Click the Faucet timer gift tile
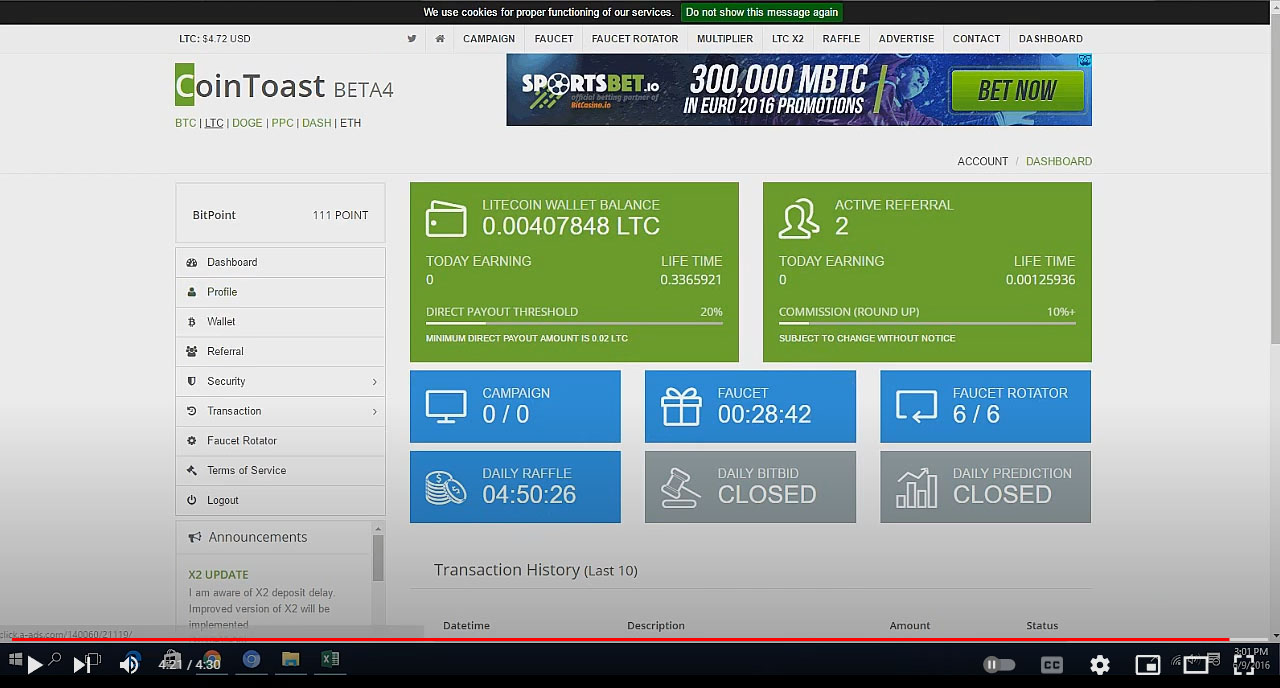The width and height of the screenshot is (1280, 688). [750, 406]
